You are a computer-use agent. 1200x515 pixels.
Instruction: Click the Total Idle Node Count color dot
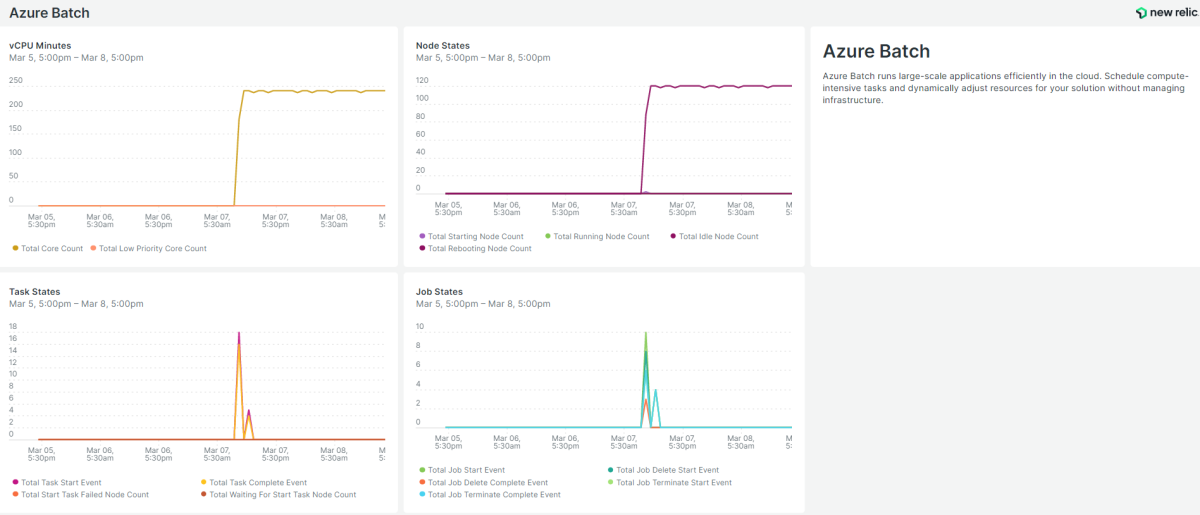click(x=673, y=237)
